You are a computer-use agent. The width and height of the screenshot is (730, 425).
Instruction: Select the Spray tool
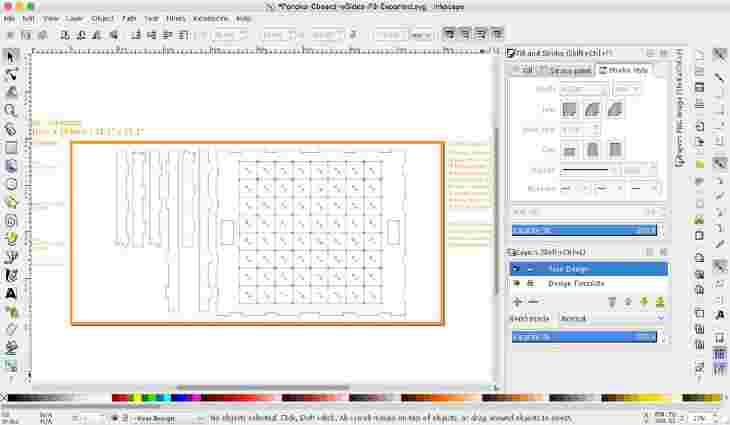coord(11,311)
